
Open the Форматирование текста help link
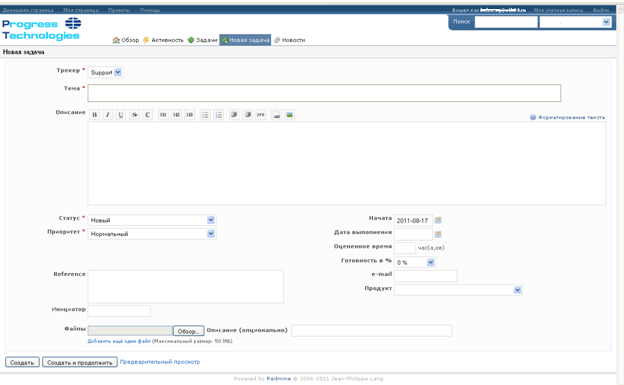pos(571,117)
